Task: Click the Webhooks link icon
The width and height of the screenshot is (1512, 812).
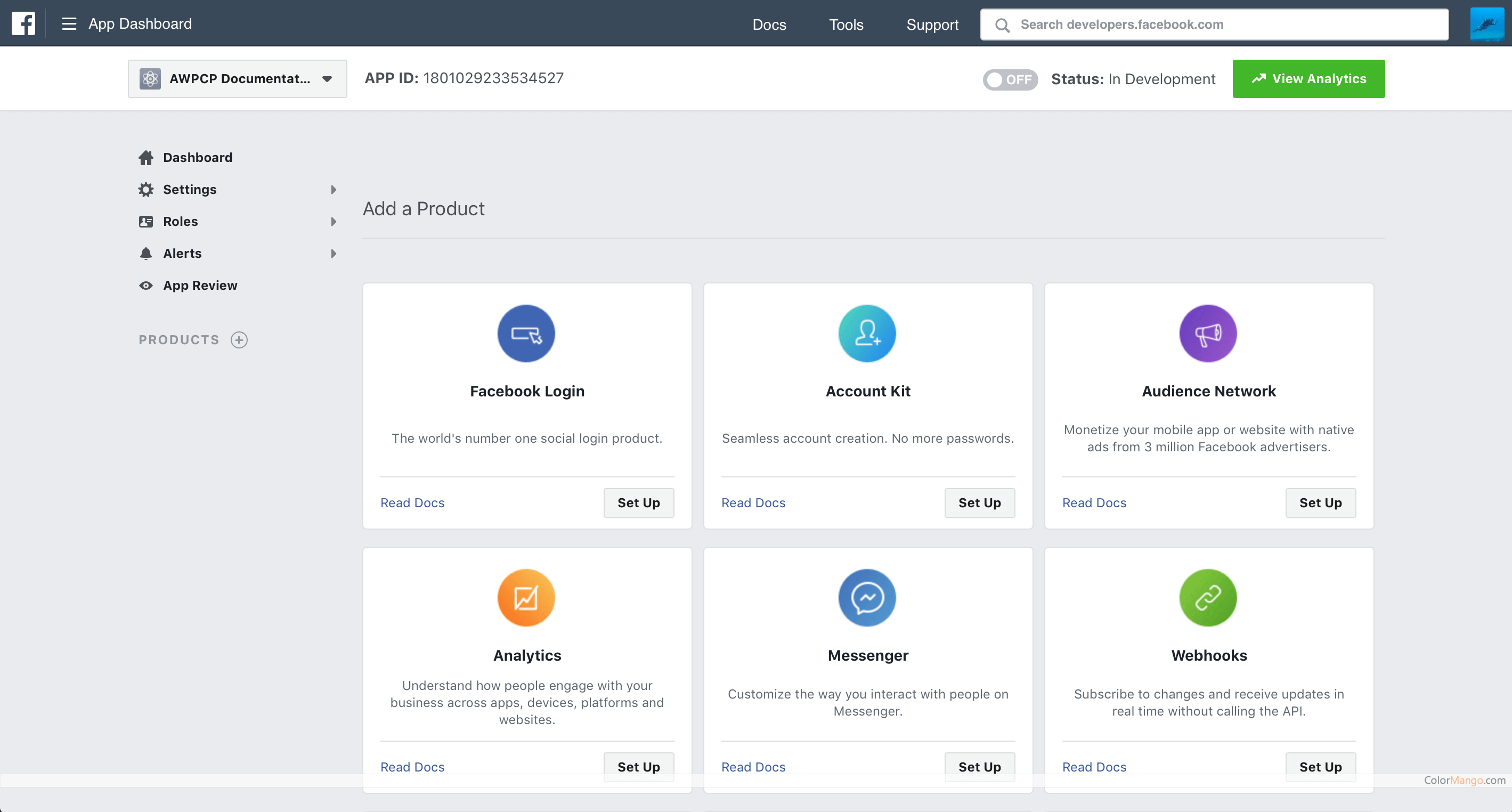Action: (x=1207, y=597)
